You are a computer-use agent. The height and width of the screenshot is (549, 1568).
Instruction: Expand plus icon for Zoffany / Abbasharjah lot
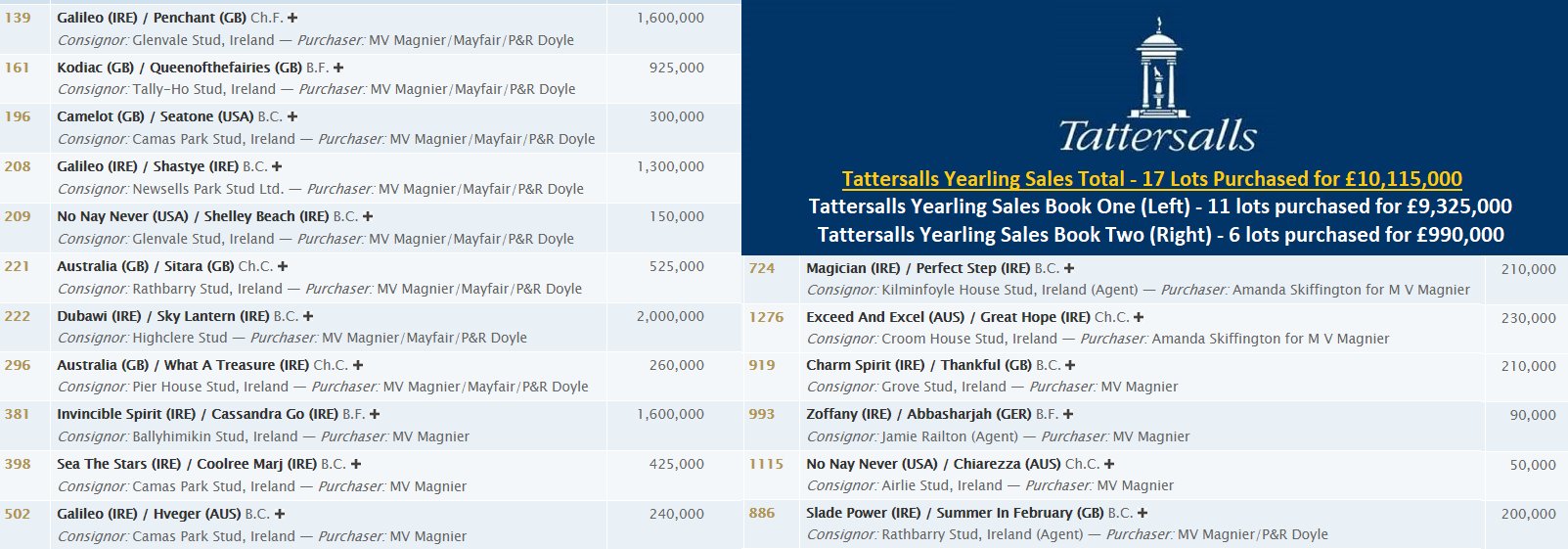(x=1069, y=415)
